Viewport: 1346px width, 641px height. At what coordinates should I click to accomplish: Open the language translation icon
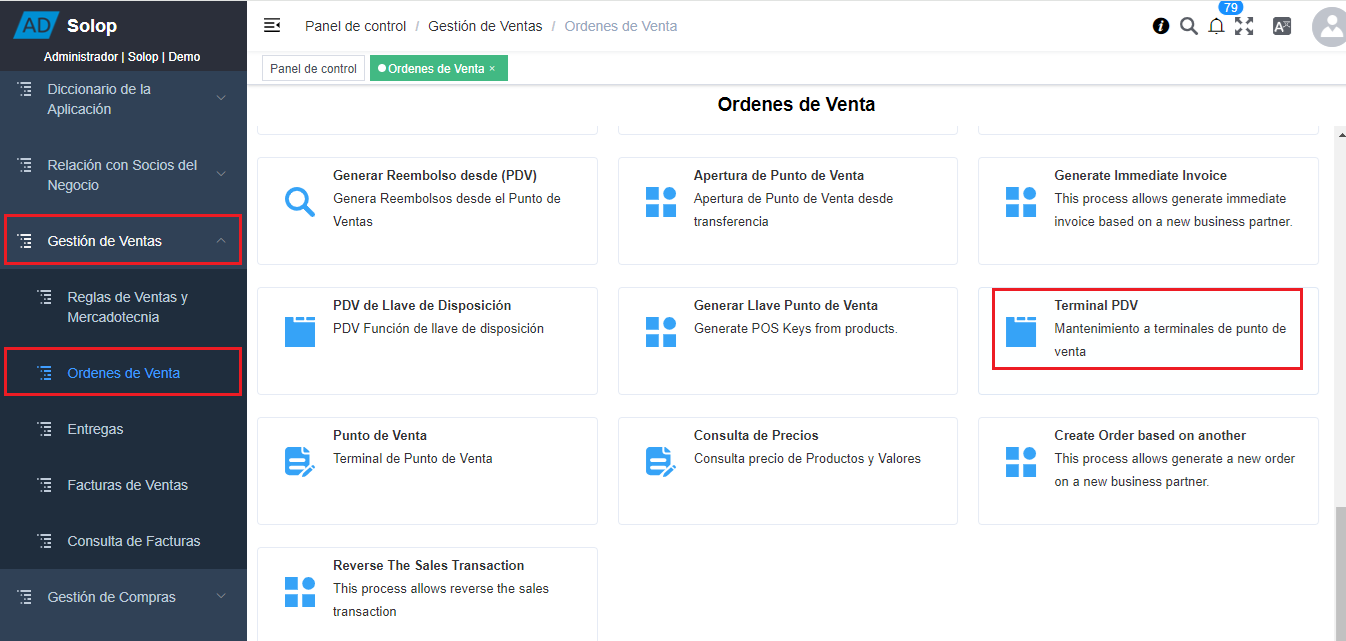pos(1281,26)
